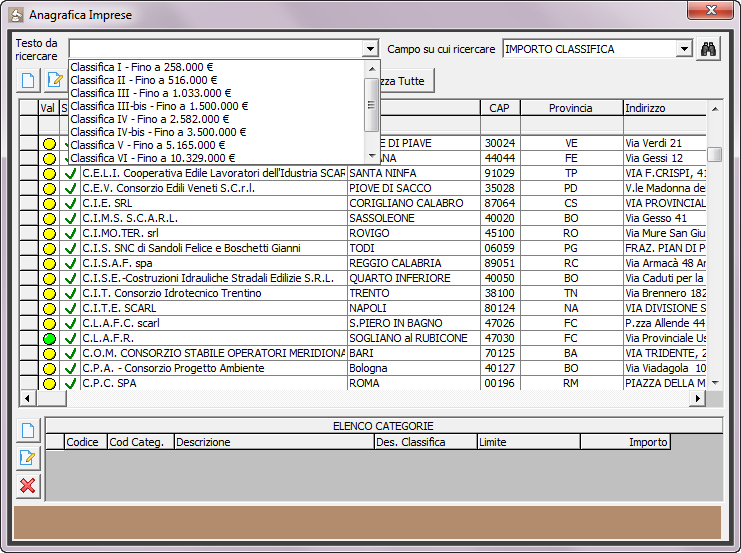Close the Anagrafica Imprese window
This screenshot has width=741, height=553.
[710, 10]
